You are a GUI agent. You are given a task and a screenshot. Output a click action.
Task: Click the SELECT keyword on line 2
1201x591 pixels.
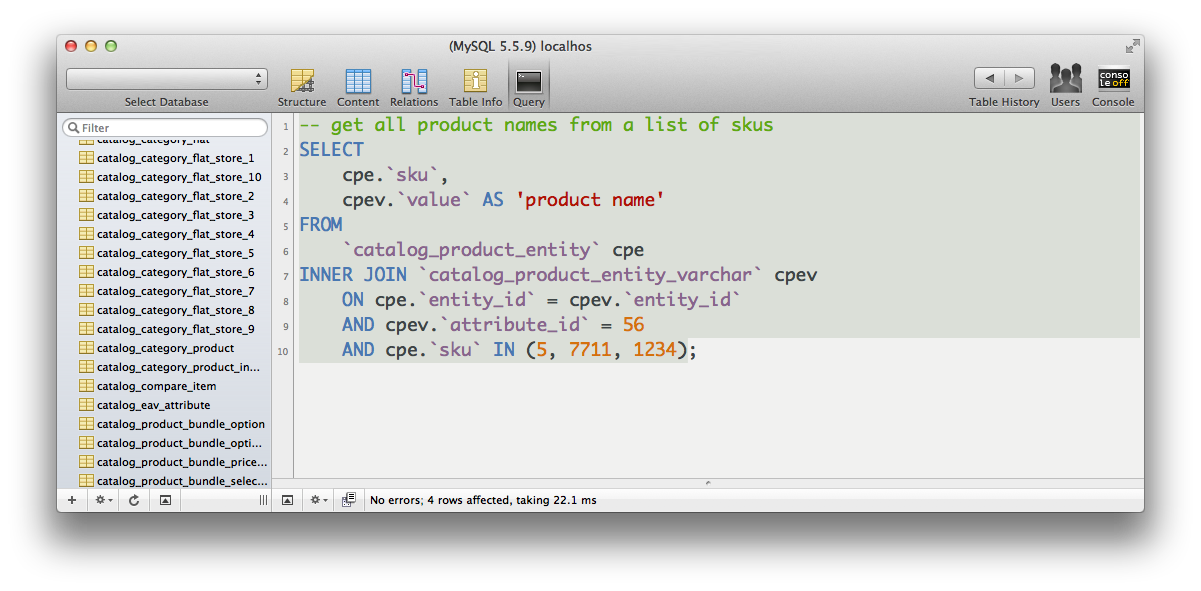coord(332,150)
